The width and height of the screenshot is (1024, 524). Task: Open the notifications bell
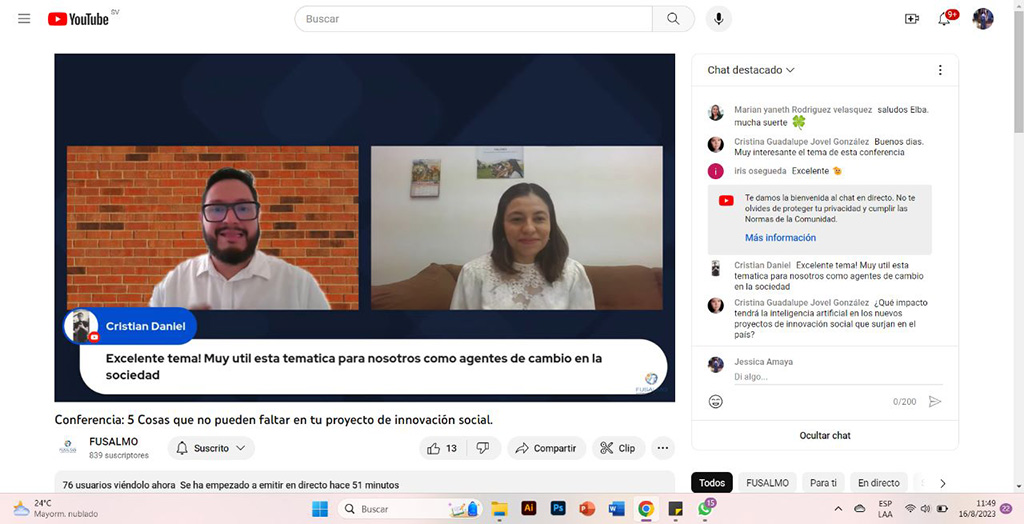944,19
